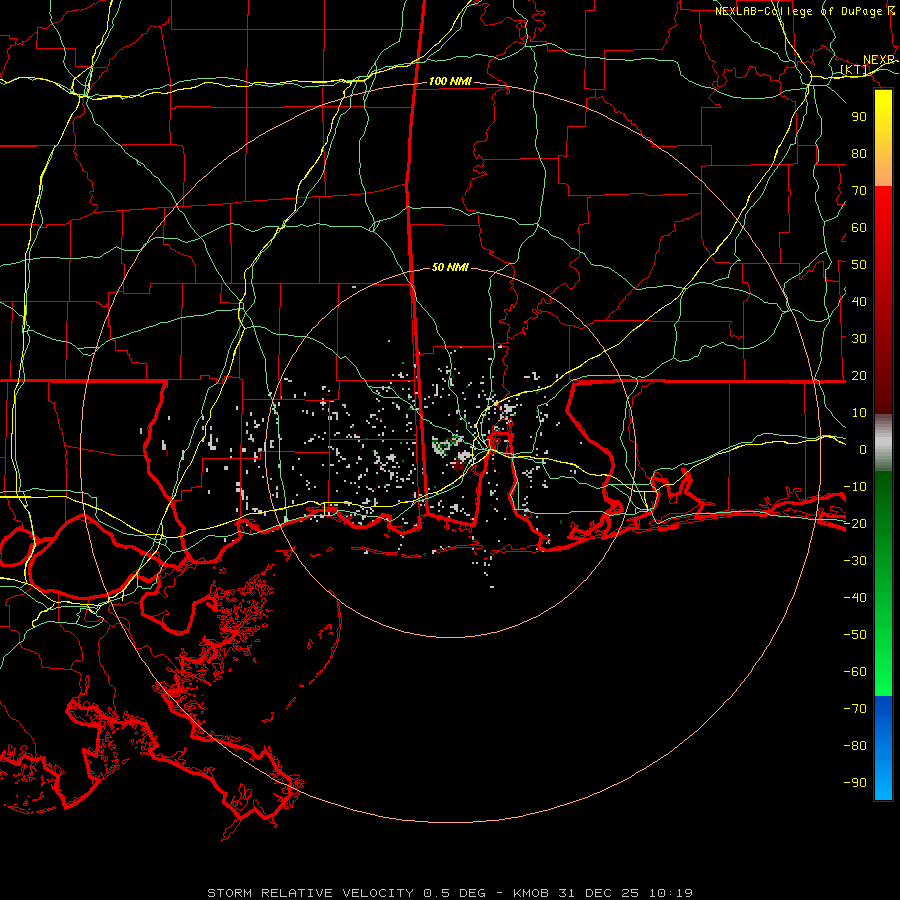Click the -50 knot scale label
The width and height of the screenshot is (900, 900).
[x=855, y=634]
